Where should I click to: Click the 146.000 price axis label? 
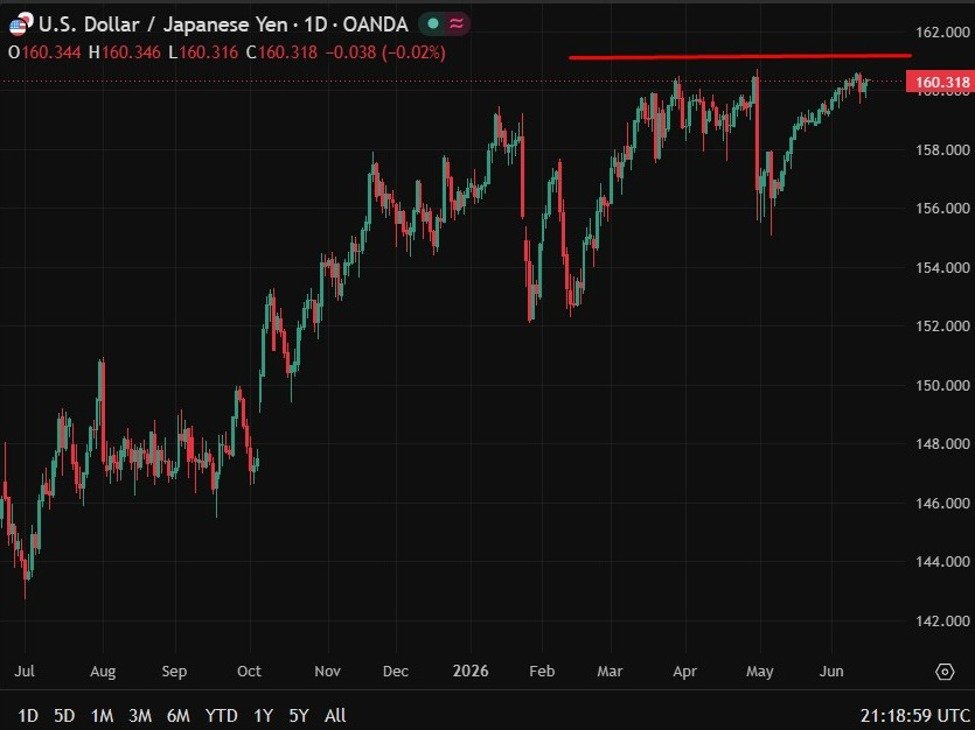click(x=943, y=503)
